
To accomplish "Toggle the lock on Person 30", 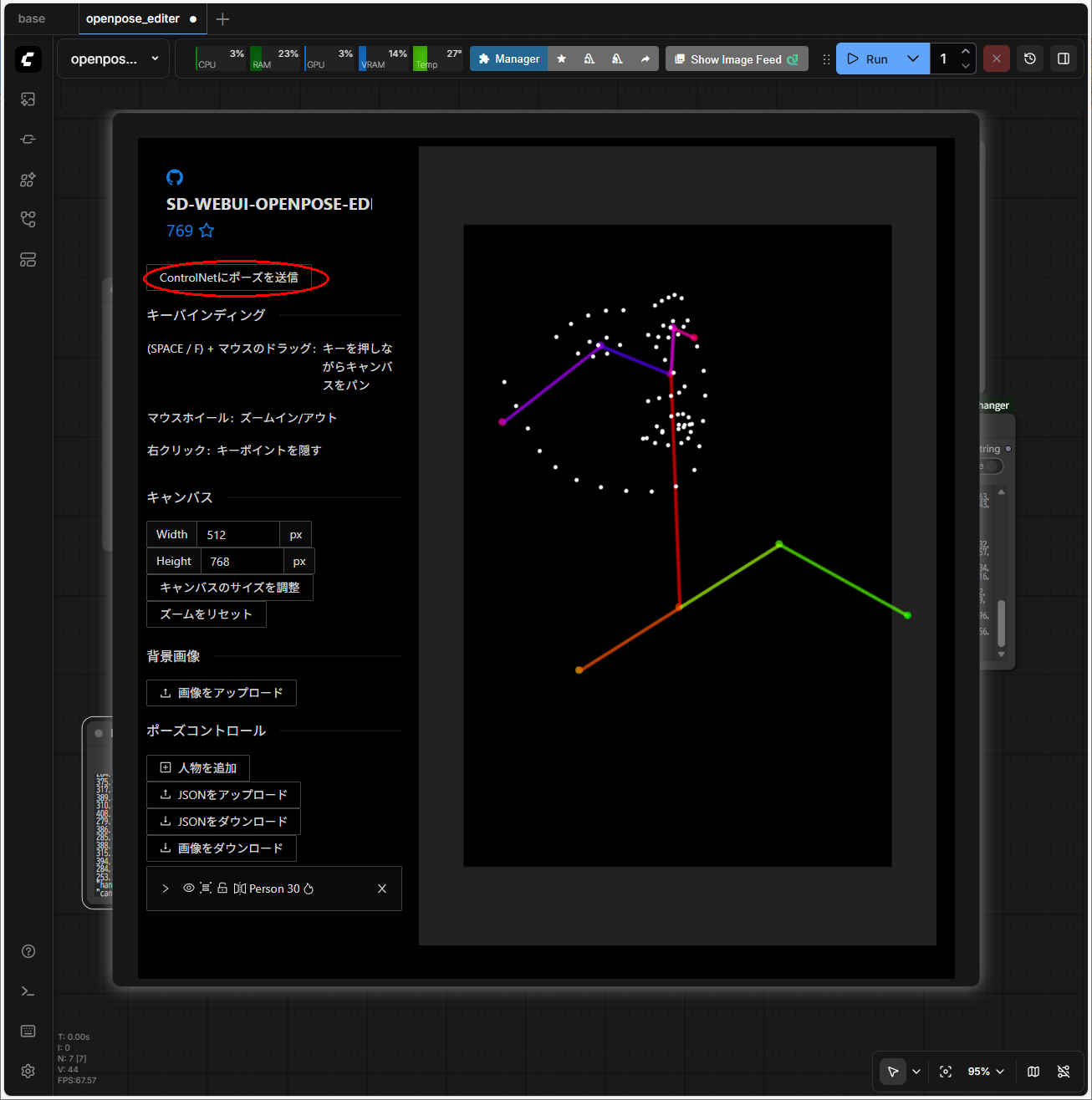I will point(222,889).
